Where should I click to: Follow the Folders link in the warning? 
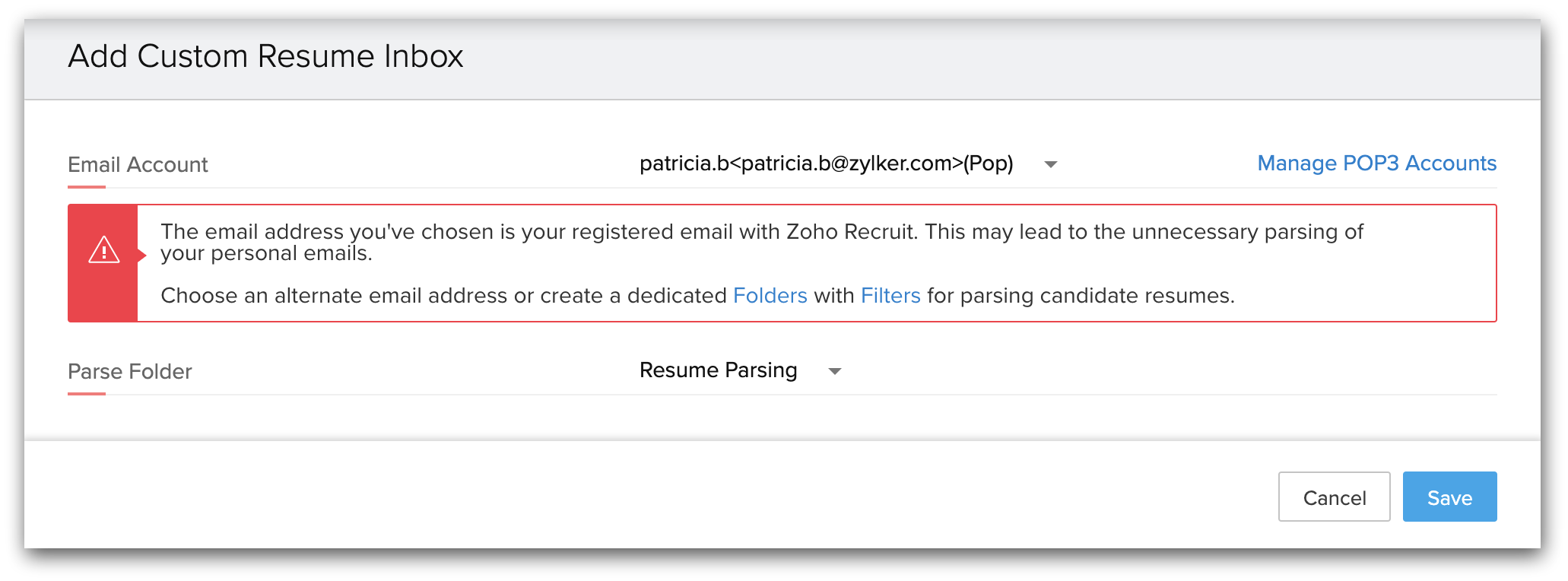pos(770,296)
